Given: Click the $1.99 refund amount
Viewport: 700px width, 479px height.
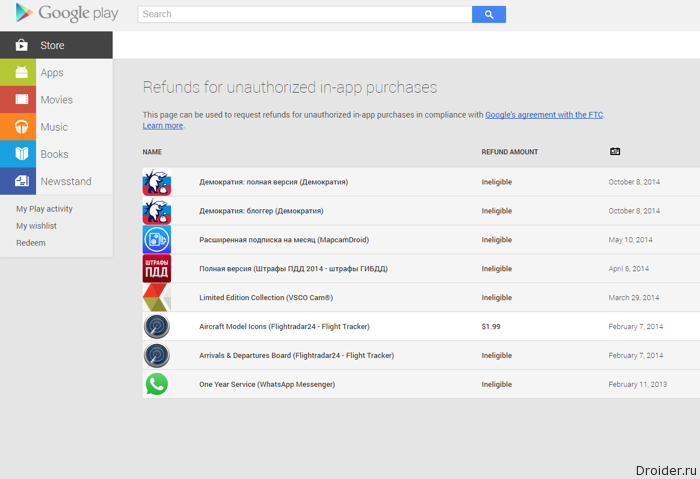Looking at the screenshot, I should tap(491, 326).
